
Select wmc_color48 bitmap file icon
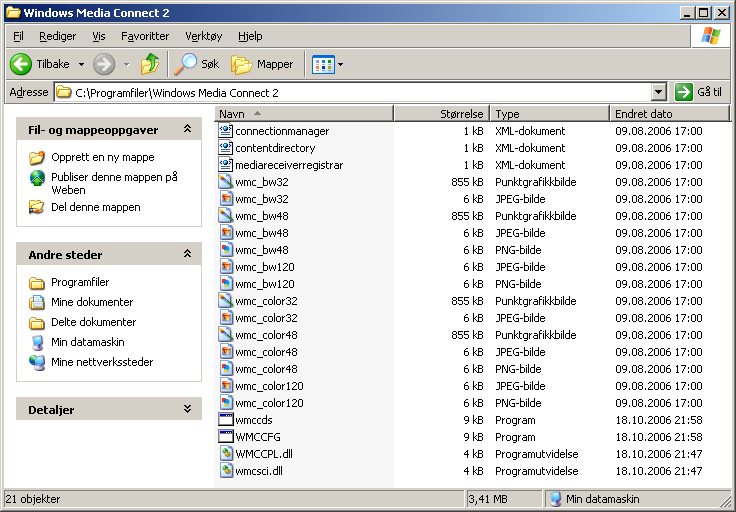[226, 335]
